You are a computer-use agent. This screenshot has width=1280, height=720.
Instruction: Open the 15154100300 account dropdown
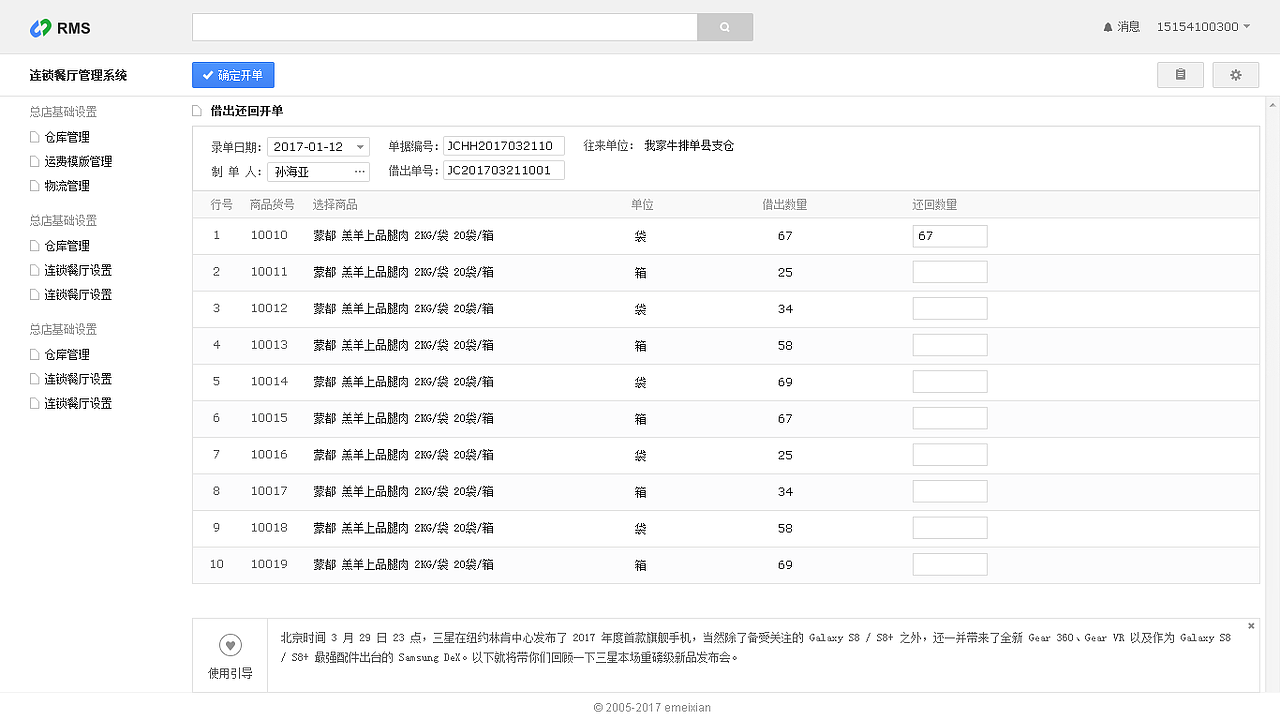1203,27
